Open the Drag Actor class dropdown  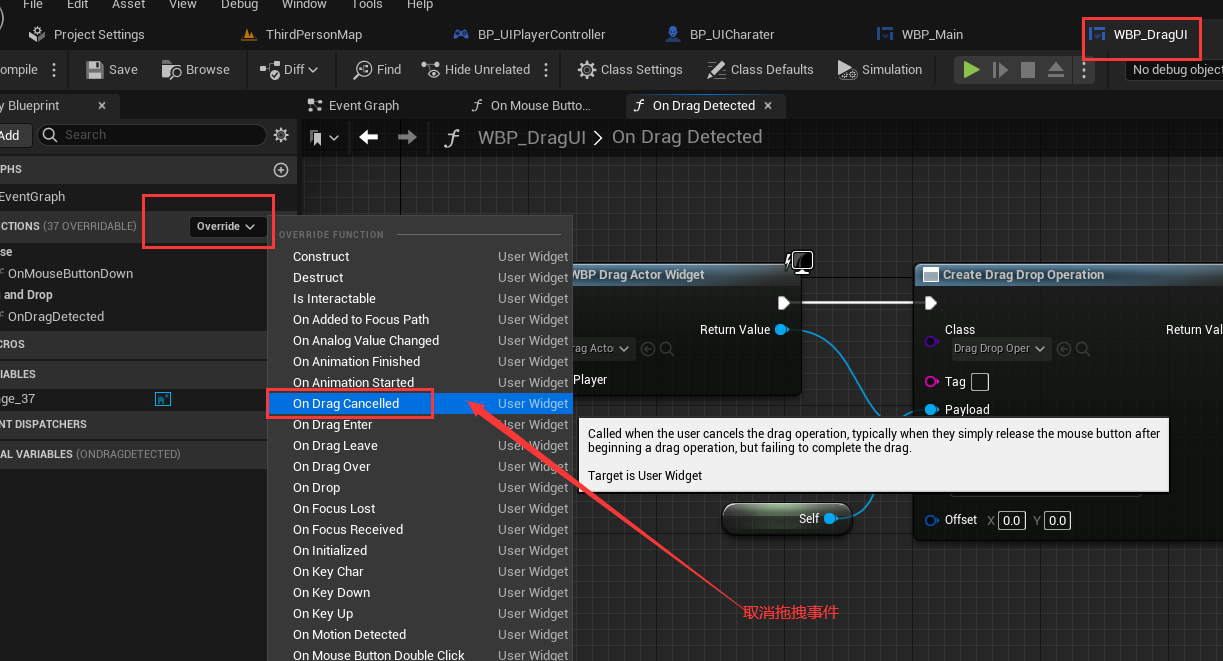pyautogui.click(x=602, y=349)
